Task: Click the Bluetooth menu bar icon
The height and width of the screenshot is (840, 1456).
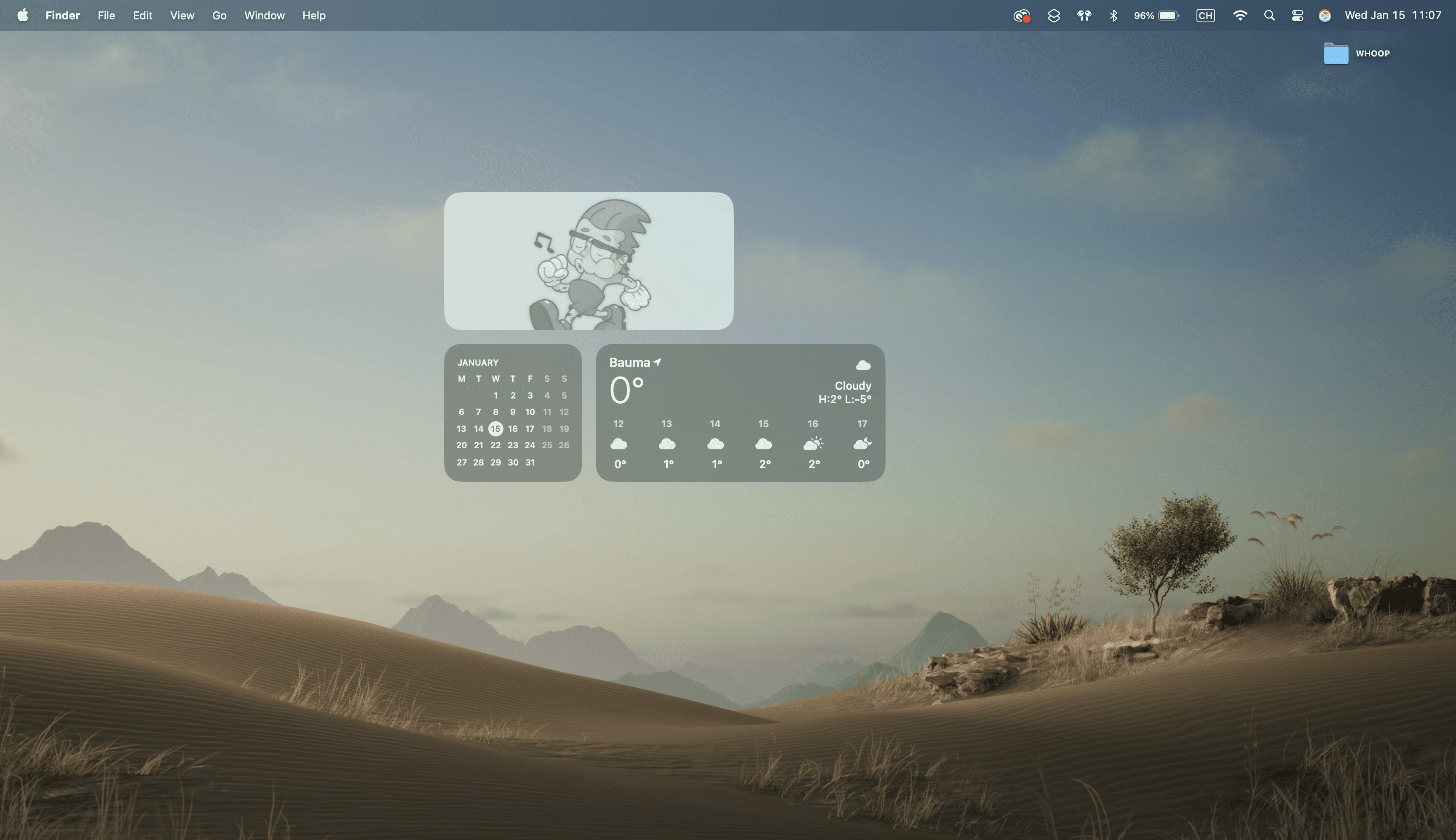Action: tap(1113, 15)
